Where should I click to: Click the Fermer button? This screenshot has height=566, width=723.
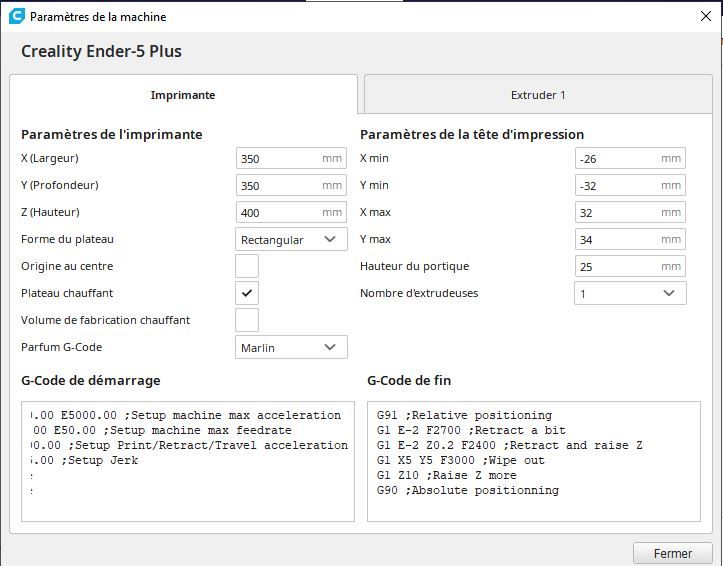tap(673, 553)
